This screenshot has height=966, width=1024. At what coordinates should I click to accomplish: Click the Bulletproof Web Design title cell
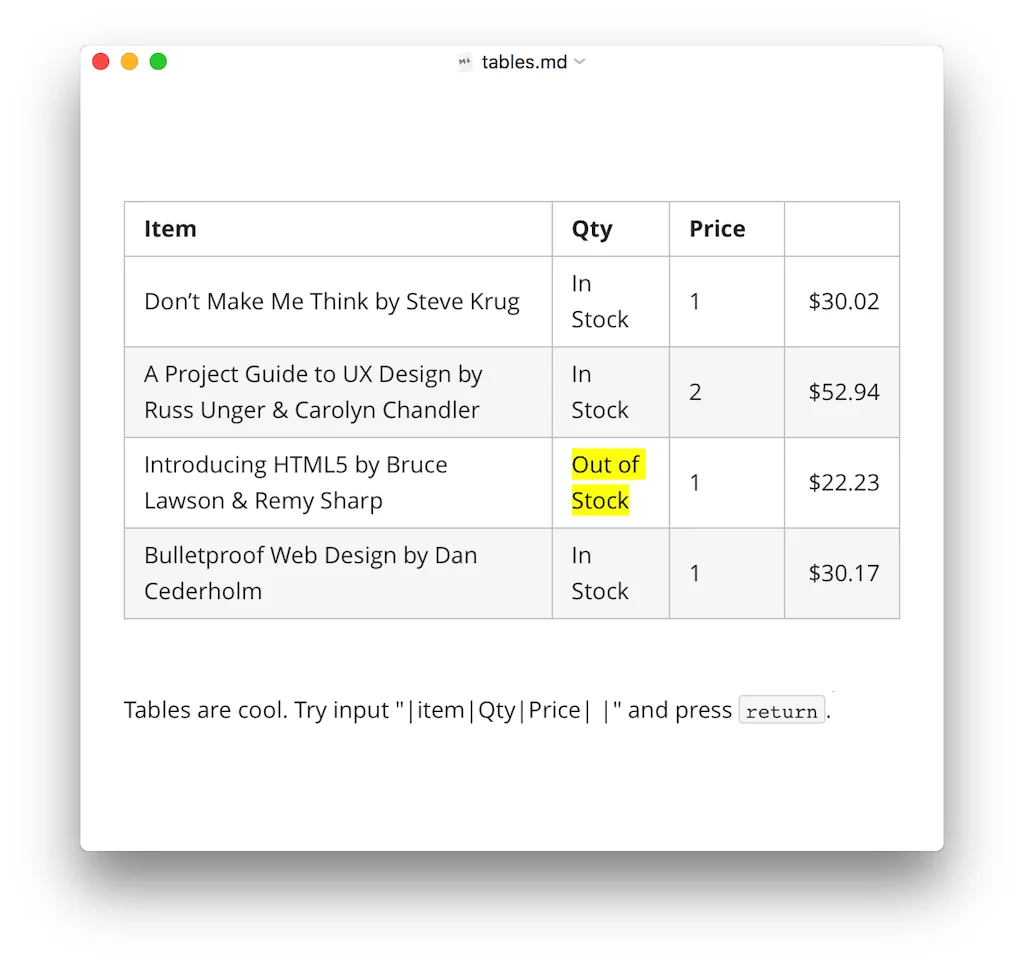(310, 573)
